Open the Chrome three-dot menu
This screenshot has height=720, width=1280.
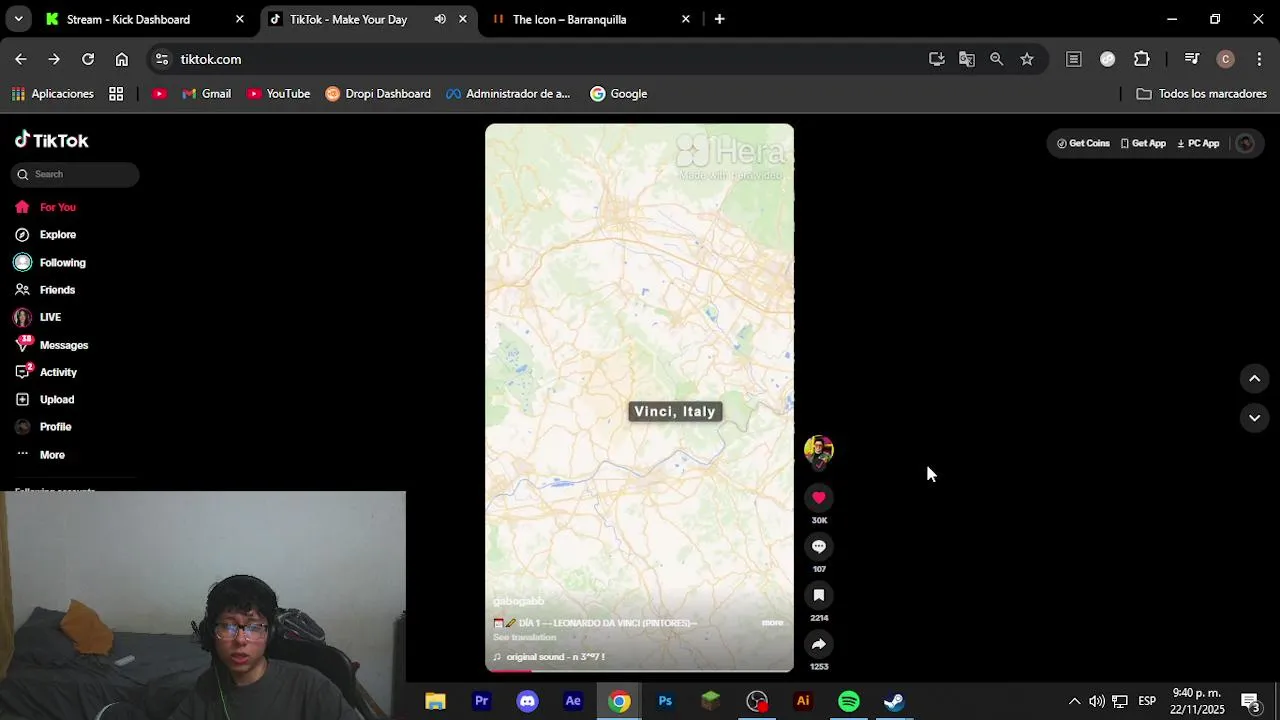point(1258,59)
